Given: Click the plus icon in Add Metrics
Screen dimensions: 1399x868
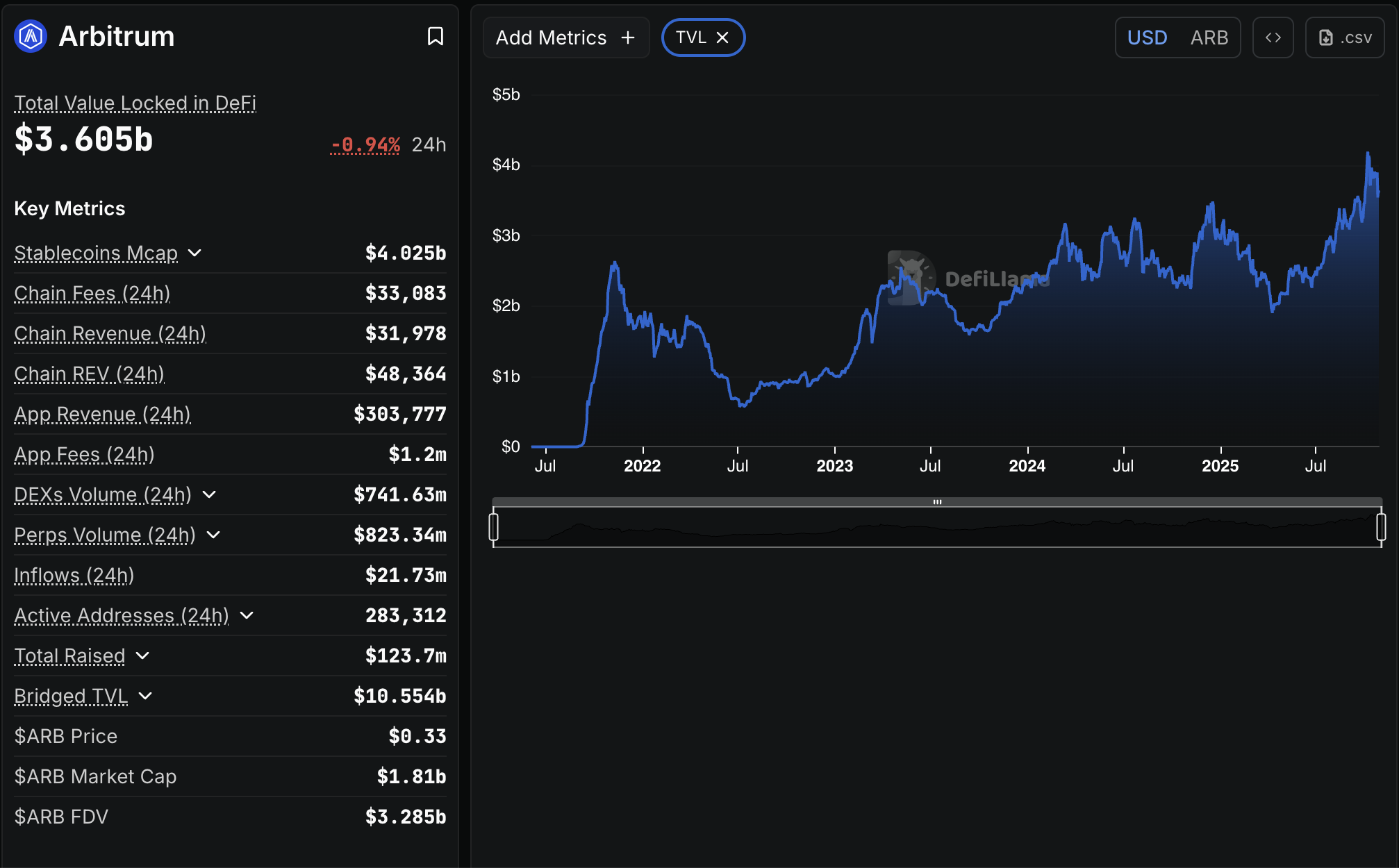Looking at the screenshot, I should pos(628,37).
